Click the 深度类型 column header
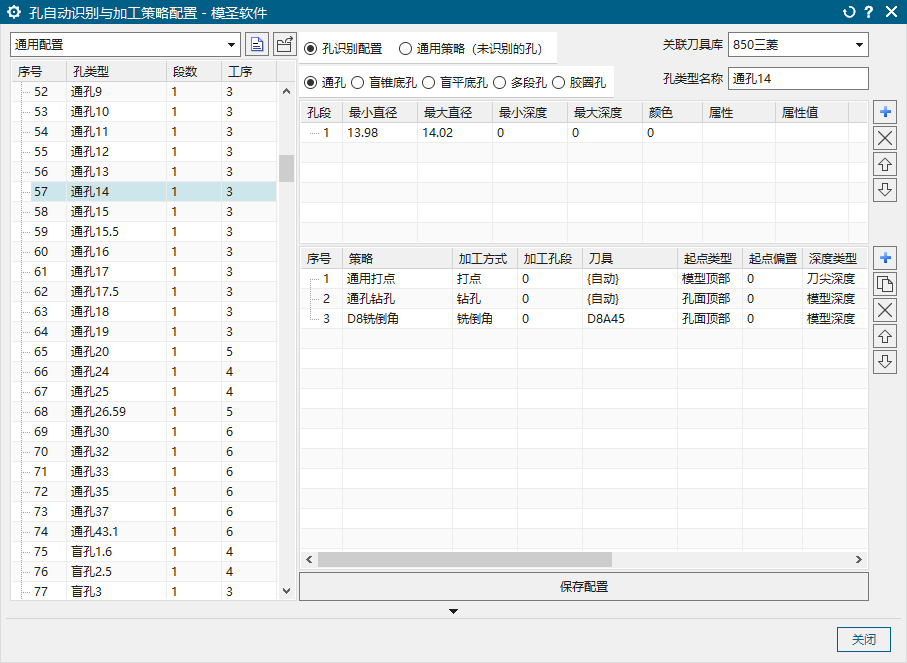This screenshot has height=663, width=907. (x=834, y=259)
